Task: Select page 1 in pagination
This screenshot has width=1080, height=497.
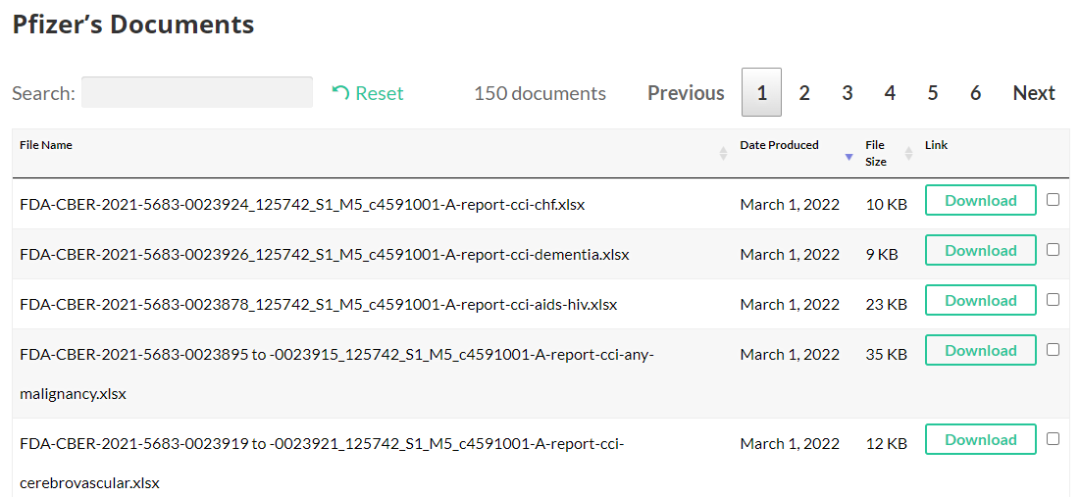Action: pyautogui.click(x=762, y=92)
